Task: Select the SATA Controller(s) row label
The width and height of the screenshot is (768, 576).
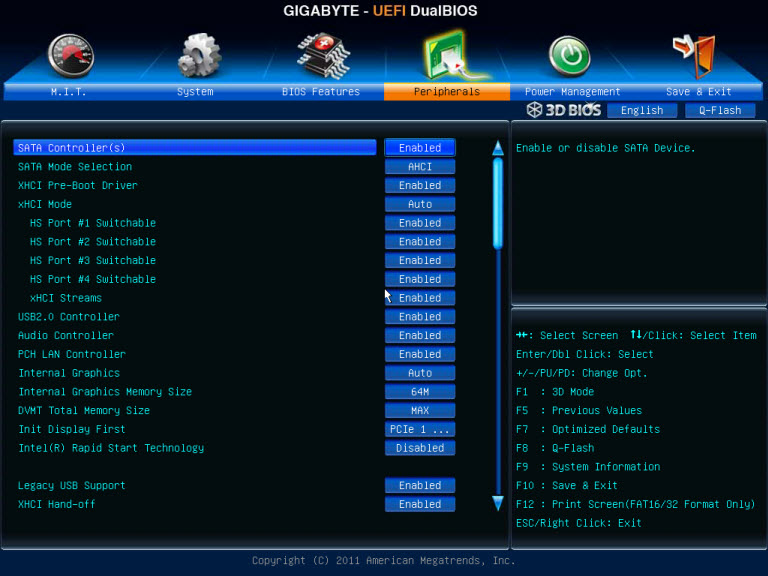Action: 72,148
